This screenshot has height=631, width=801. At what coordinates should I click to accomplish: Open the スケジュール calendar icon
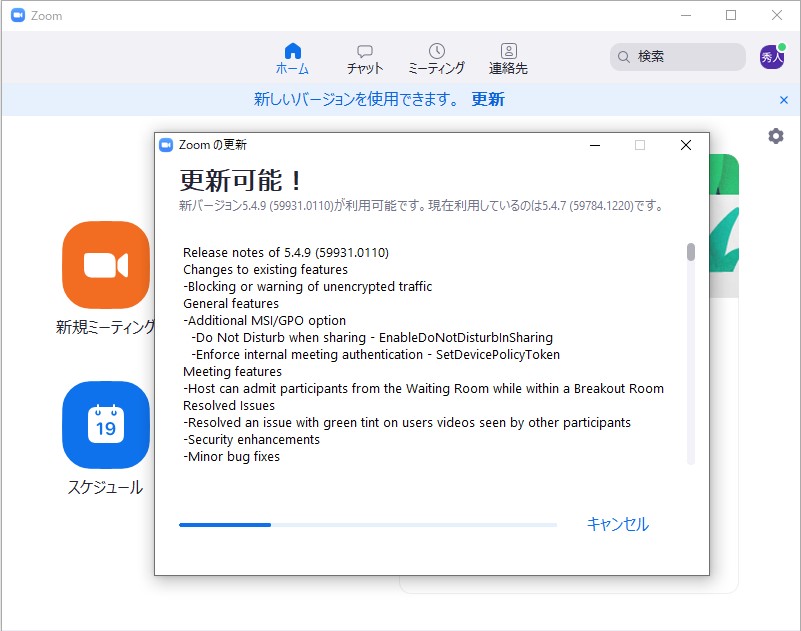click(105, 425)
